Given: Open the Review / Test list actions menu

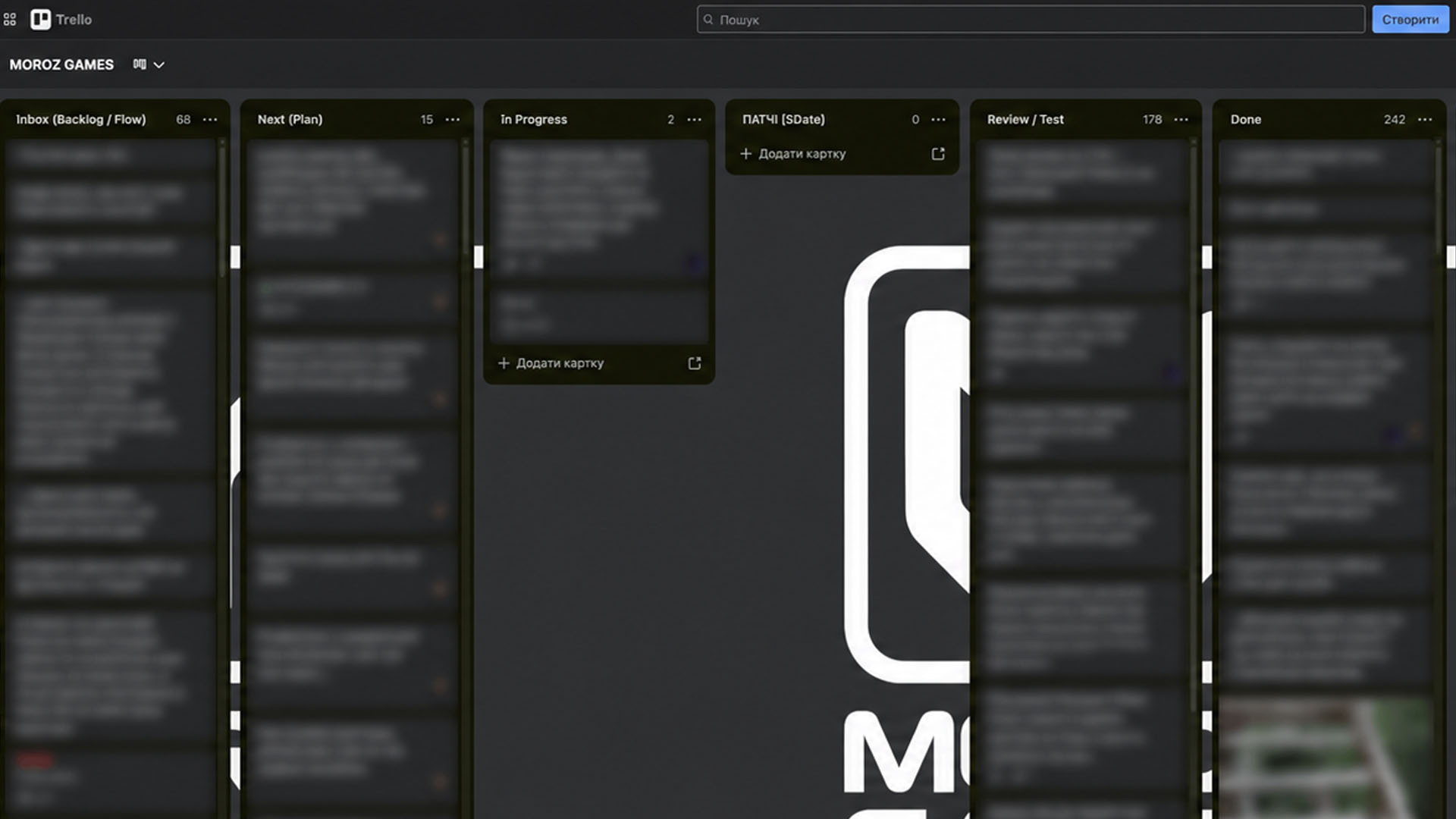Looking at the screenshot, I should [x=1181, y=120].
